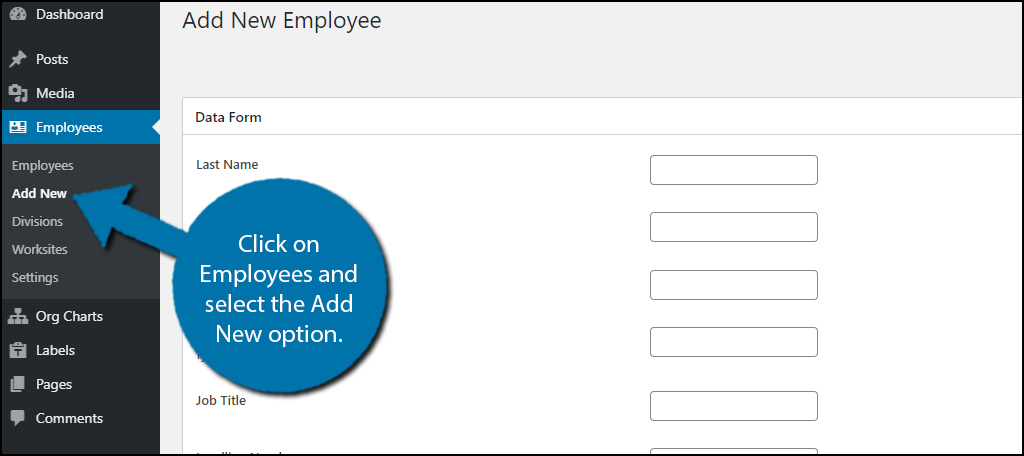Open the Org Charts menu
This screenshot has width=1024, height=456.
coord(69,316)
